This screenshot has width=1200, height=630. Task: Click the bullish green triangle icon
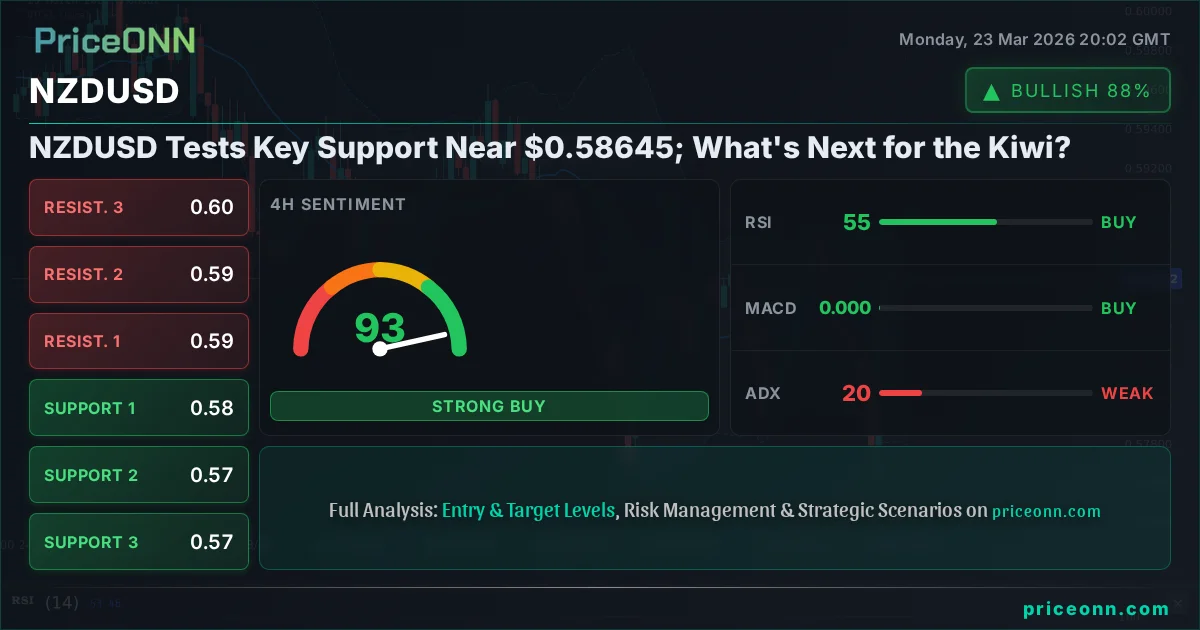[991, 92]
